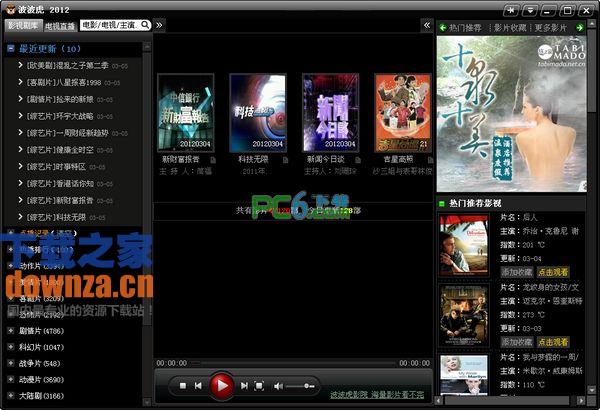Click the page icon next to 科技无限 title
The height and width of the screenshot is (410, 600).
tap(285, 160)
